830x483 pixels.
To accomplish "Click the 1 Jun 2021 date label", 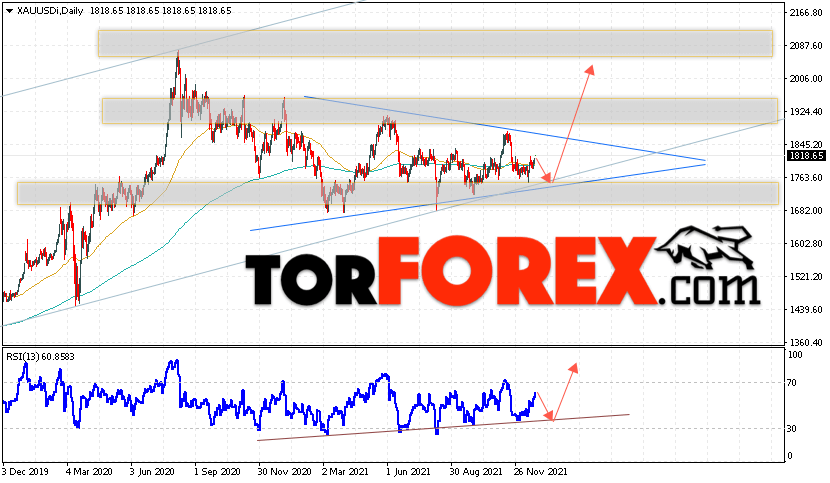I will 409,471.
